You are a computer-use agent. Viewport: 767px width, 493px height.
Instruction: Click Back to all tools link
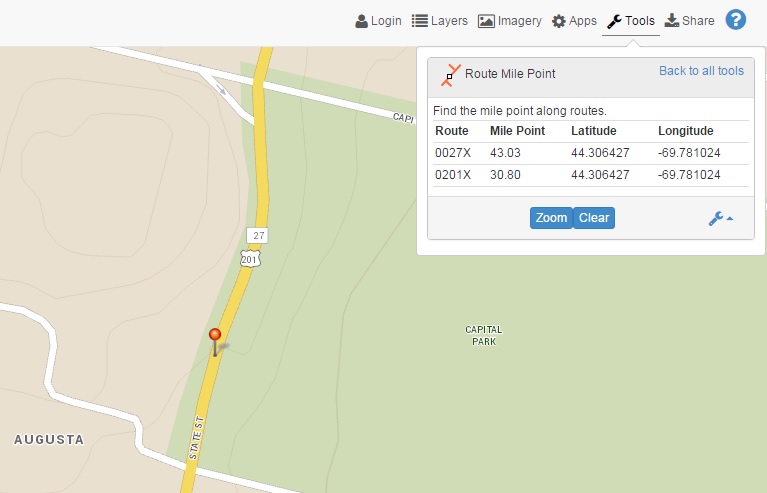click(701, 71)
